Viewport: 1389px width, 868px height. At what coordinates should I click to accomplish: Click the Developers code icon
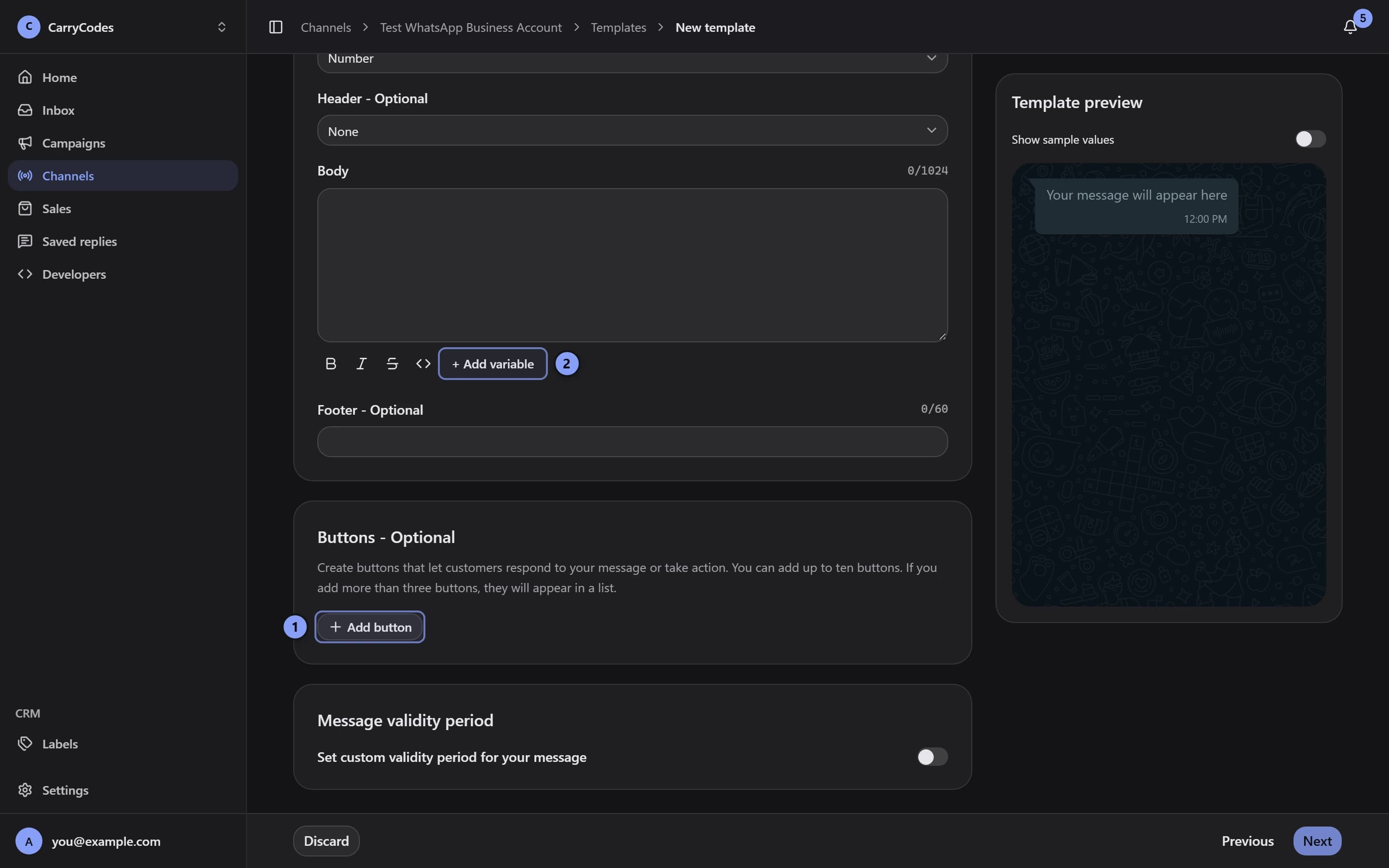[25, 274]
